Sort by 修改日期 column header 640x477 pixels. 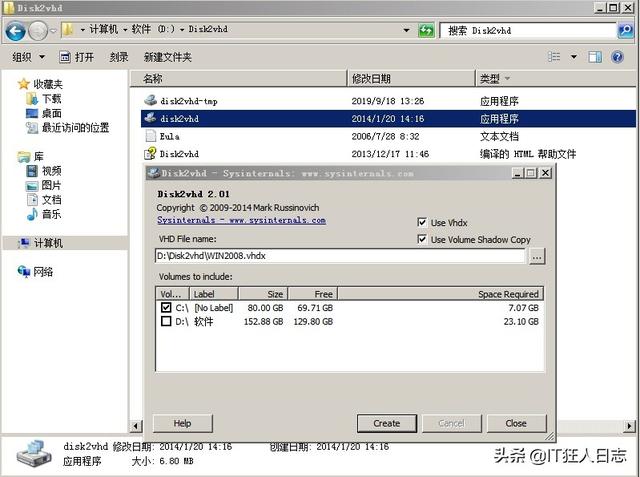(x=411, y=78)
